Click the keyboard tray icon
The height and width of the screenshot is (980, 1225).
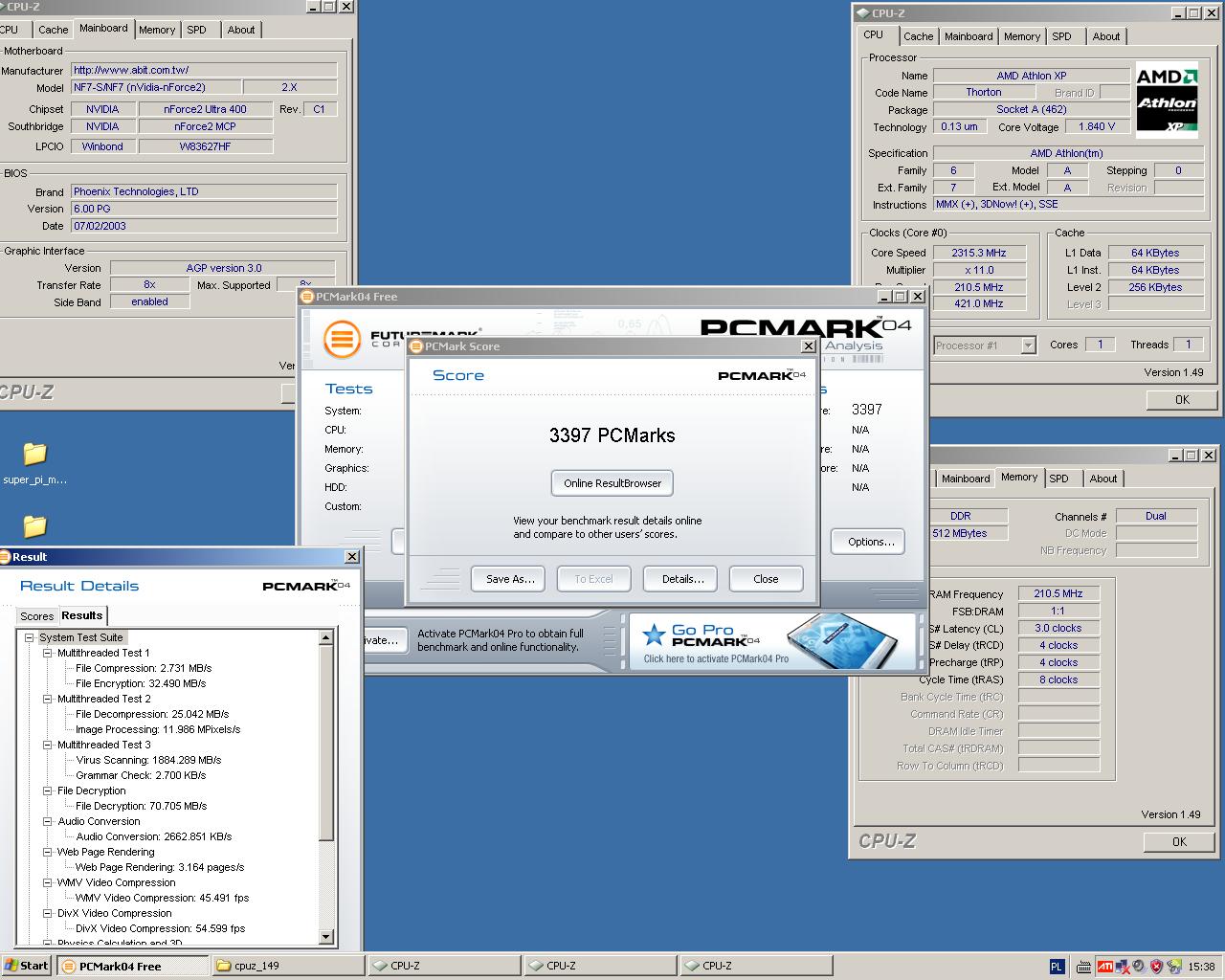click(x=1083, y=967)
